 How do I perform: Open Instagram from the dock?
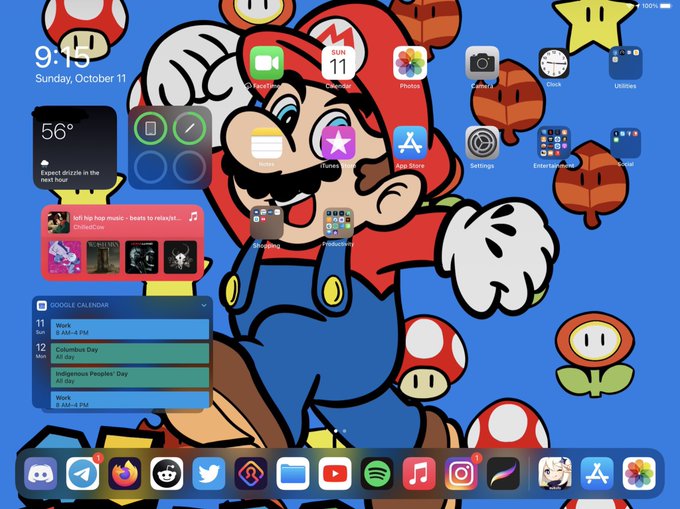pyautogui.click(x=461, y=473)
